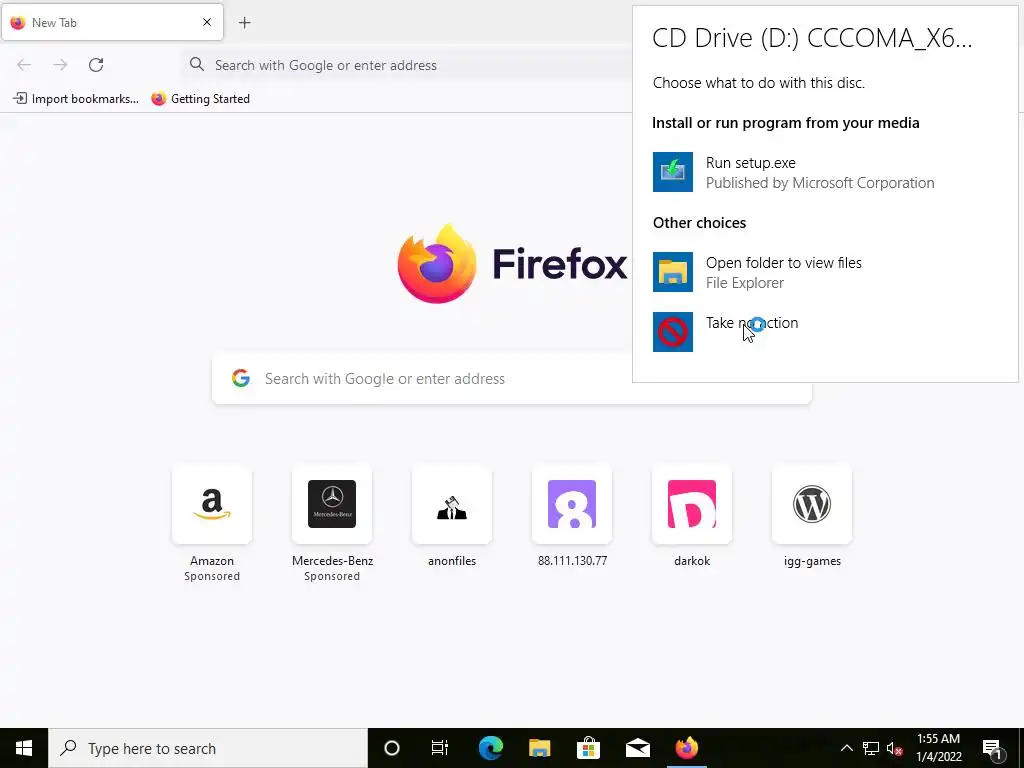Select Open folder to view files
1024x768 pixels.
pyautogui.click(x=784, y=263)
